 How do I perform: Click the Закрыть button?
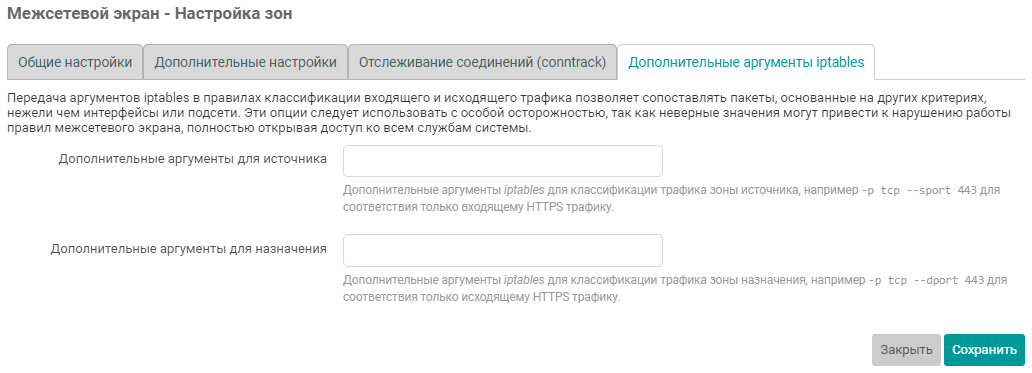pyautogui.click(x=906, y=350)
